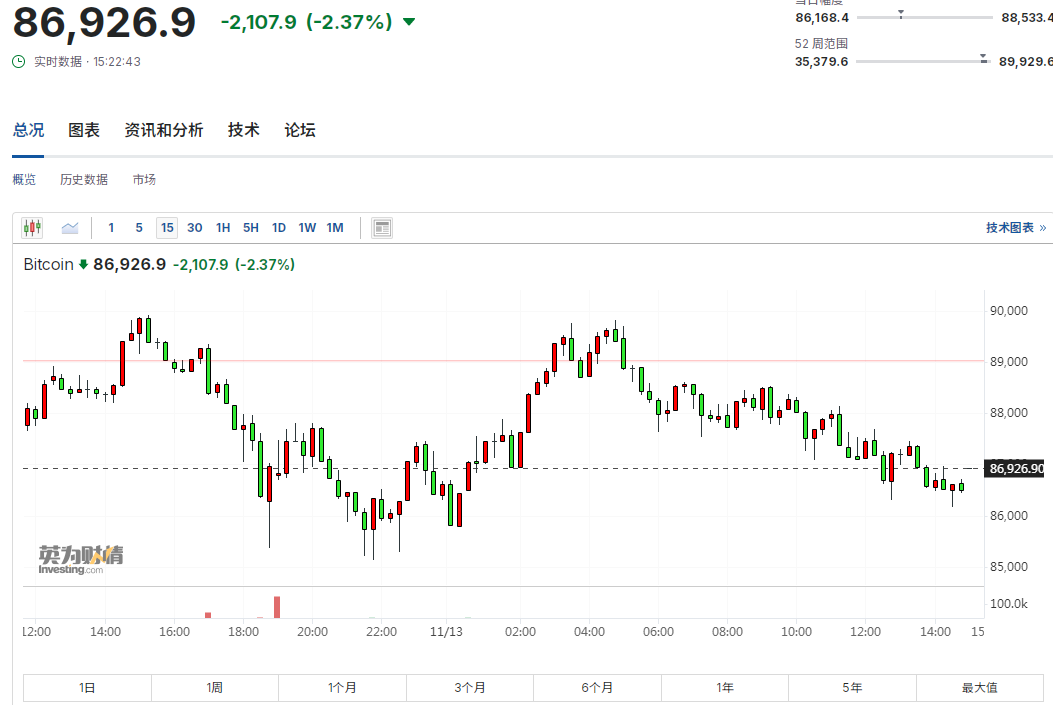Viewport: 1053px width, 705px height.
Task: Switch chart to 1H interval
Action: click(222, 227)
